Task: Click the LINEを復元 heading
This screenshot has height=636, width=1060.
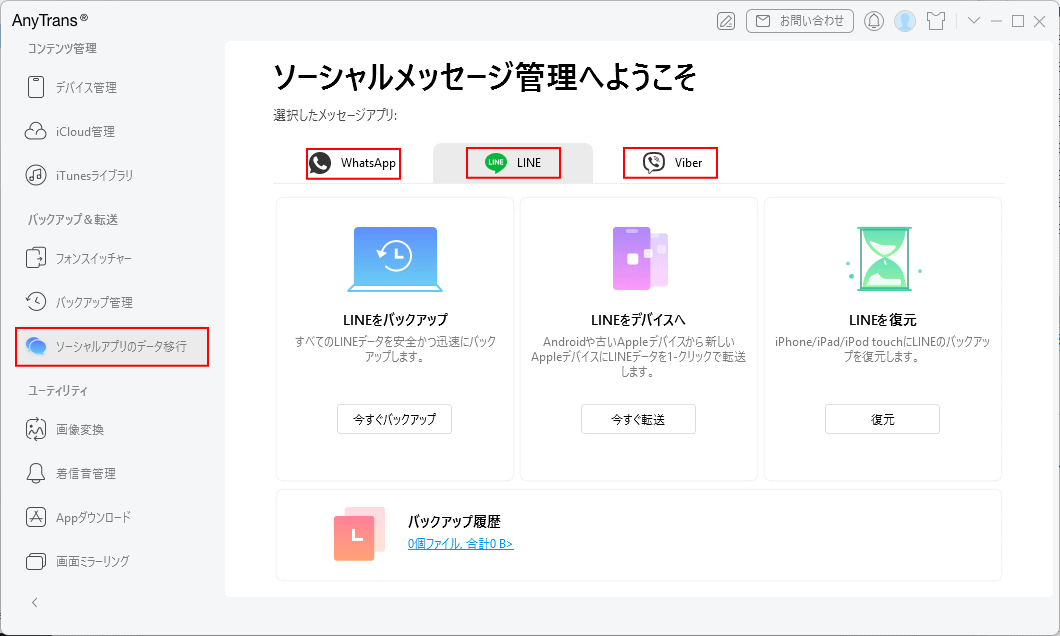Action: click(883, 320)
